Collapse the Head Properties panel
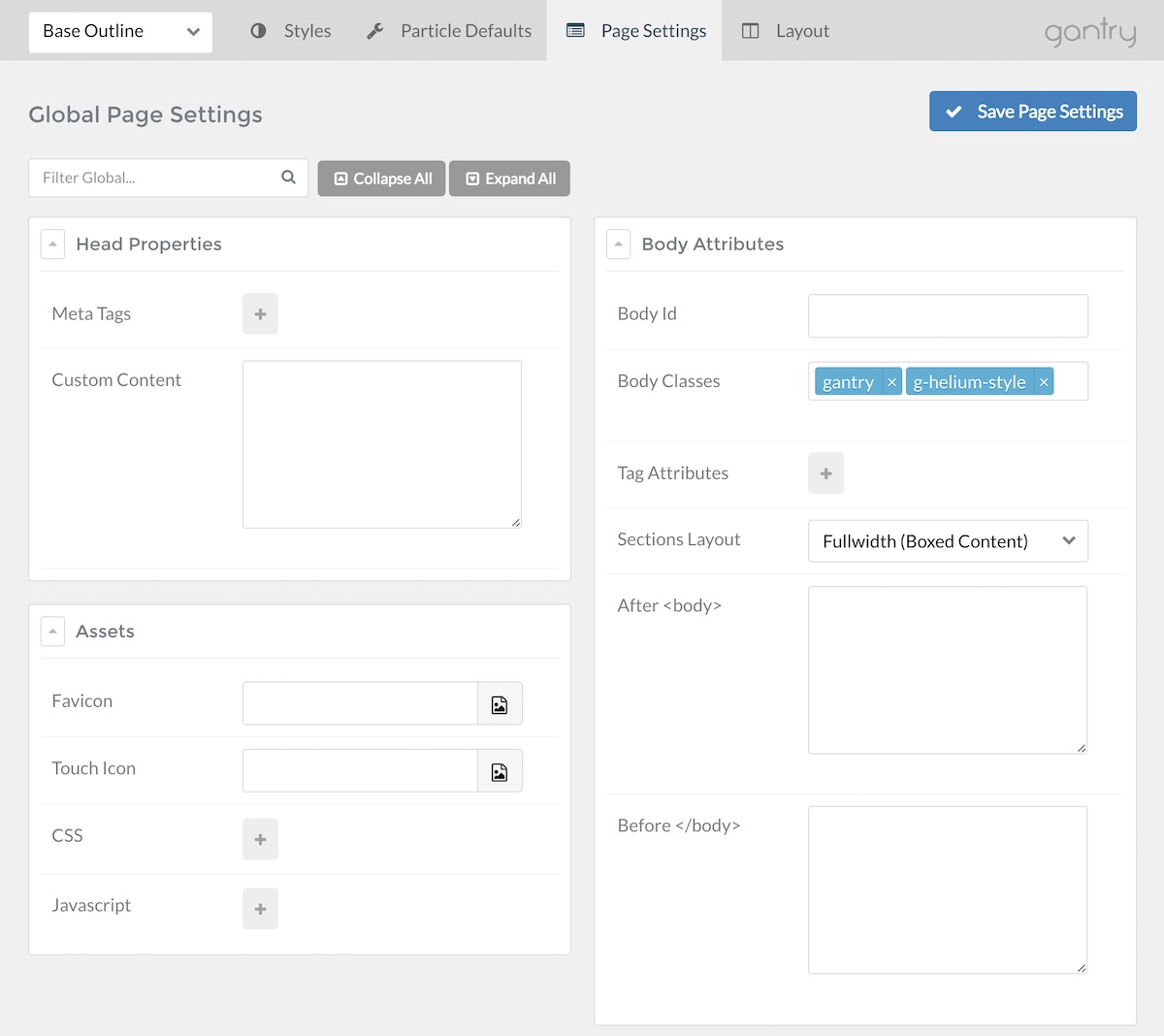1164x1036 pixels. tap(52, 244)
